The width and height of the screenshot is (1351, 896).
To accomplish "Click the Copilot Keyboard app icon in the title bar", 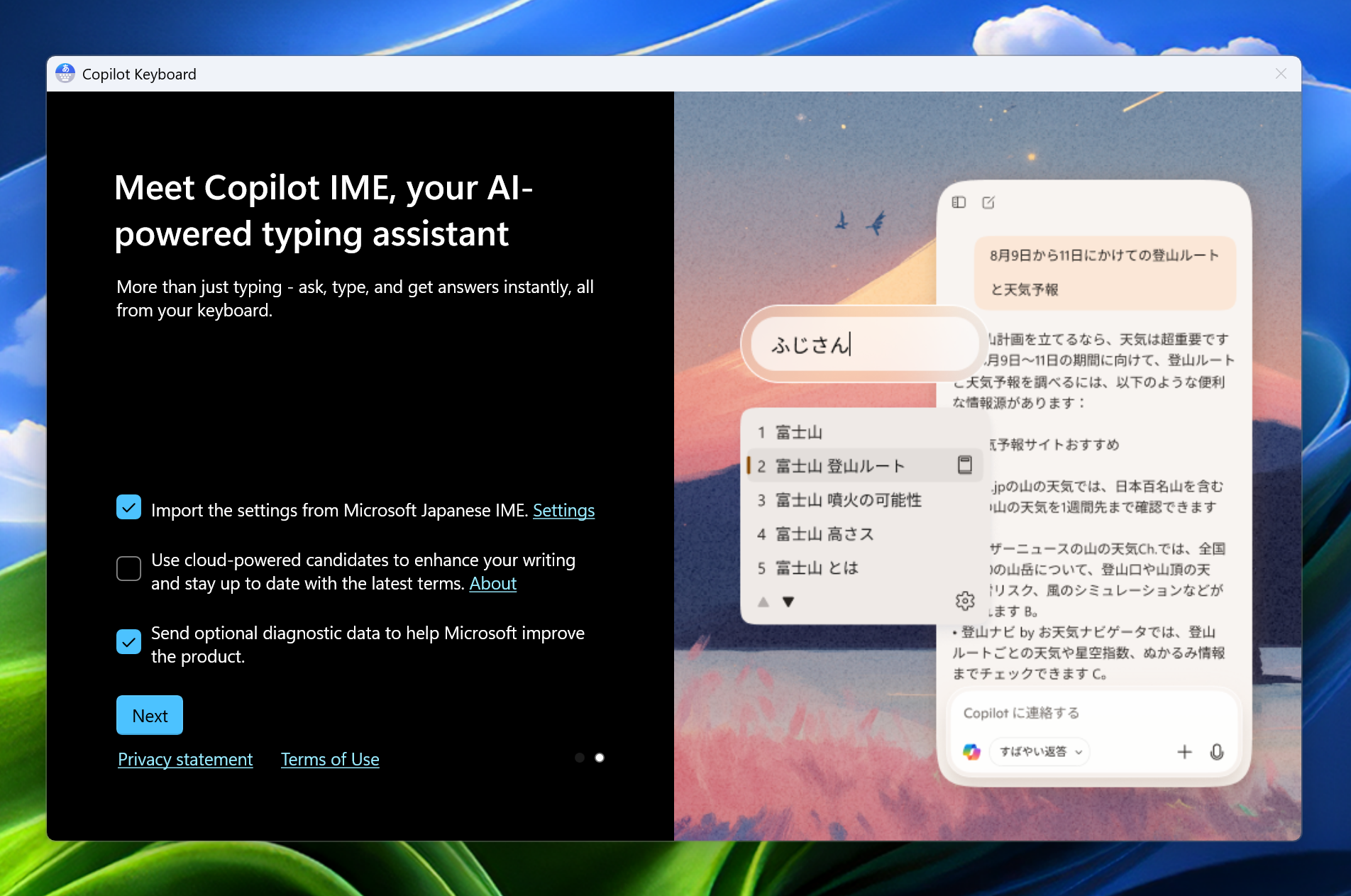I will [x=65, y=73].
